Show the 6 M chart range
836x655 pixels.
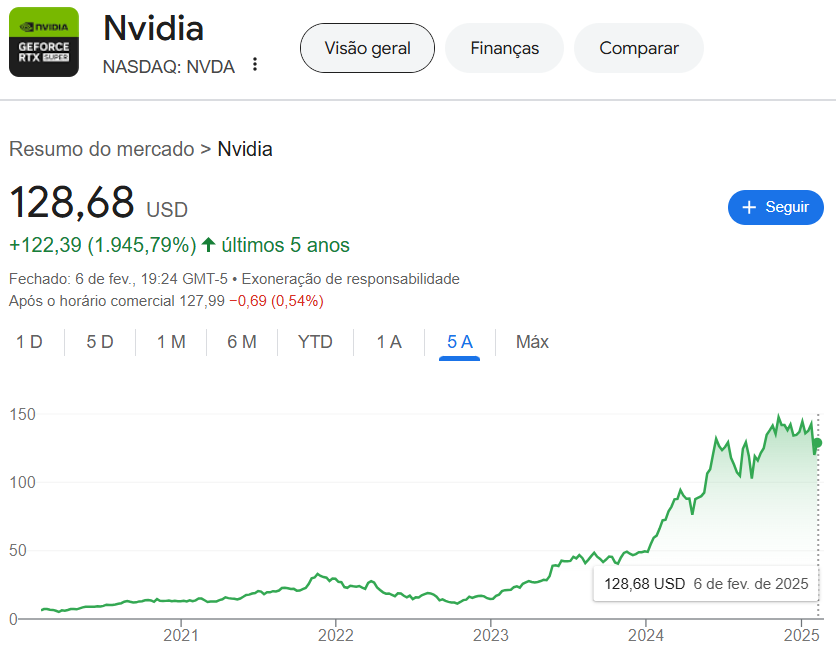tap(242, 342)
